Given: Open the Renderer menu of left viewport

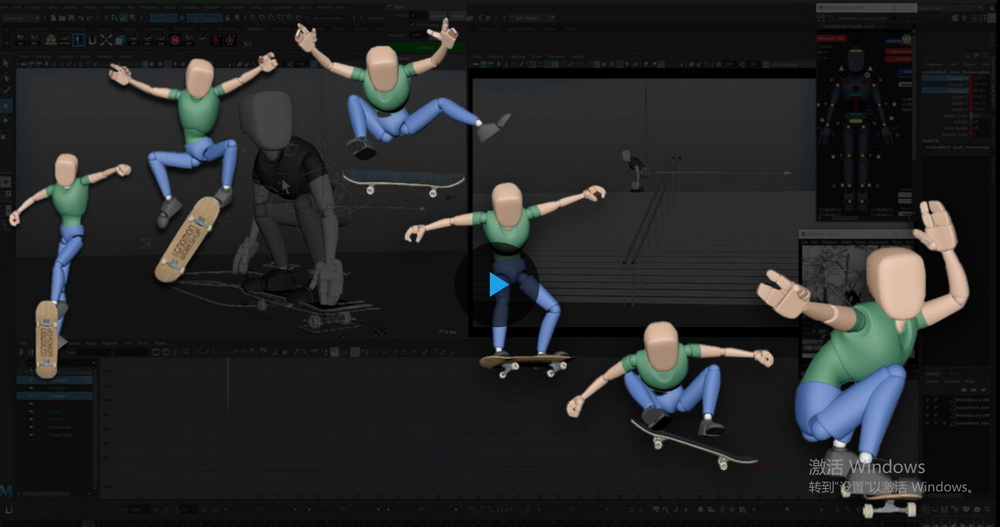Looking at the screenshot, I should (105, 57).
